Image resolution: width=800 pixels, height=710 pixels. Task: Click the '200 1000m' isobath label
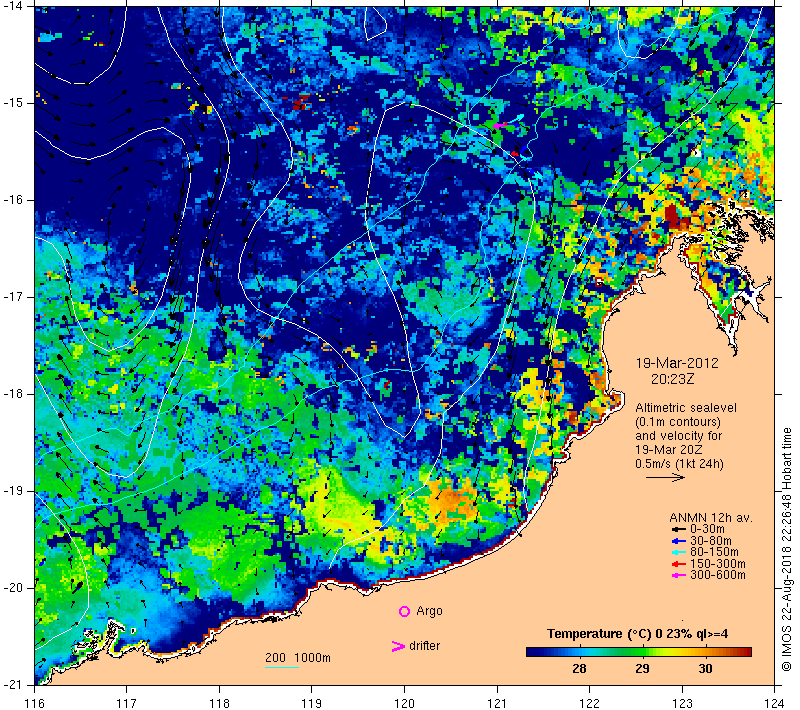[298, 657]
